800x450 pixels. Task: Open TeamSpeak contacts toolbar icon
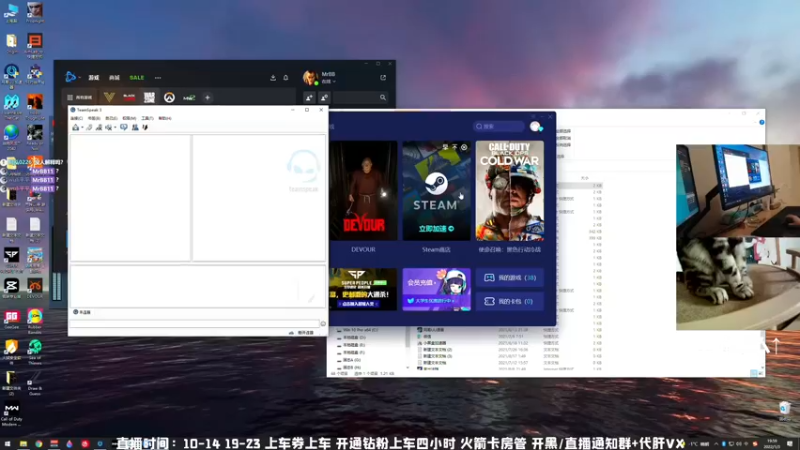coord(135,128)
